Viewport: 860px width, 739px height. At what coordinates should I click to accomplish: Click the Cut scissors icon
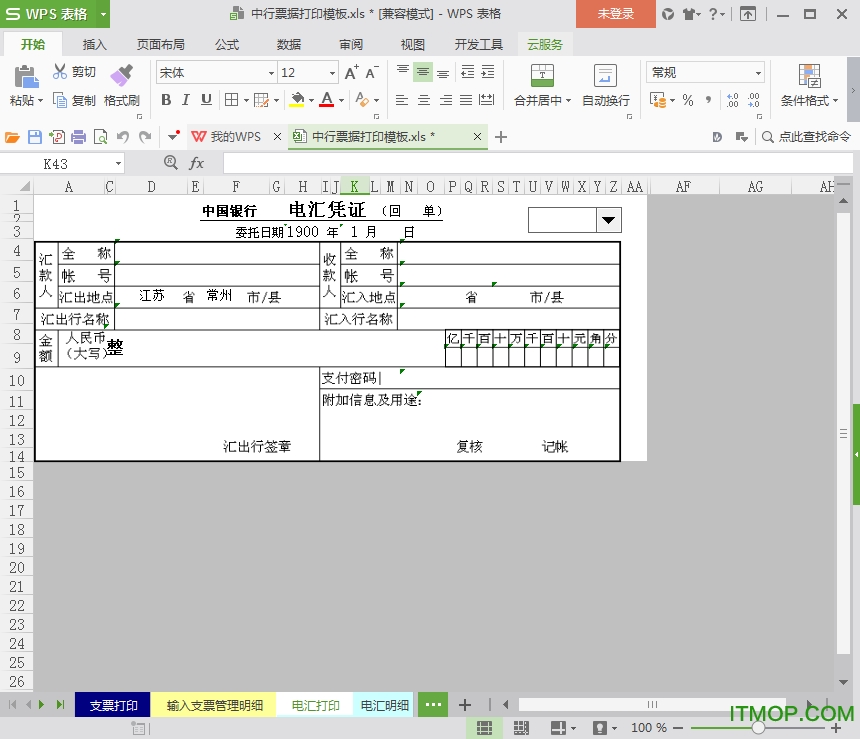coord(59,71)
